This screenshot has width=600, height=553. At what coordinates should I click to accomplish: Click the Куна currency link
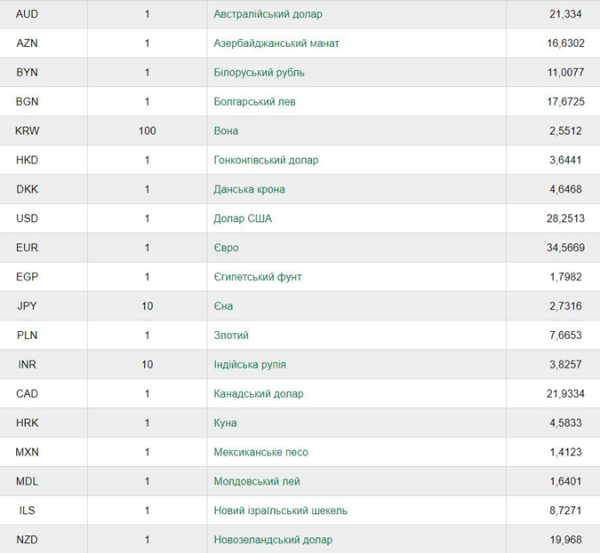(225, 423)
